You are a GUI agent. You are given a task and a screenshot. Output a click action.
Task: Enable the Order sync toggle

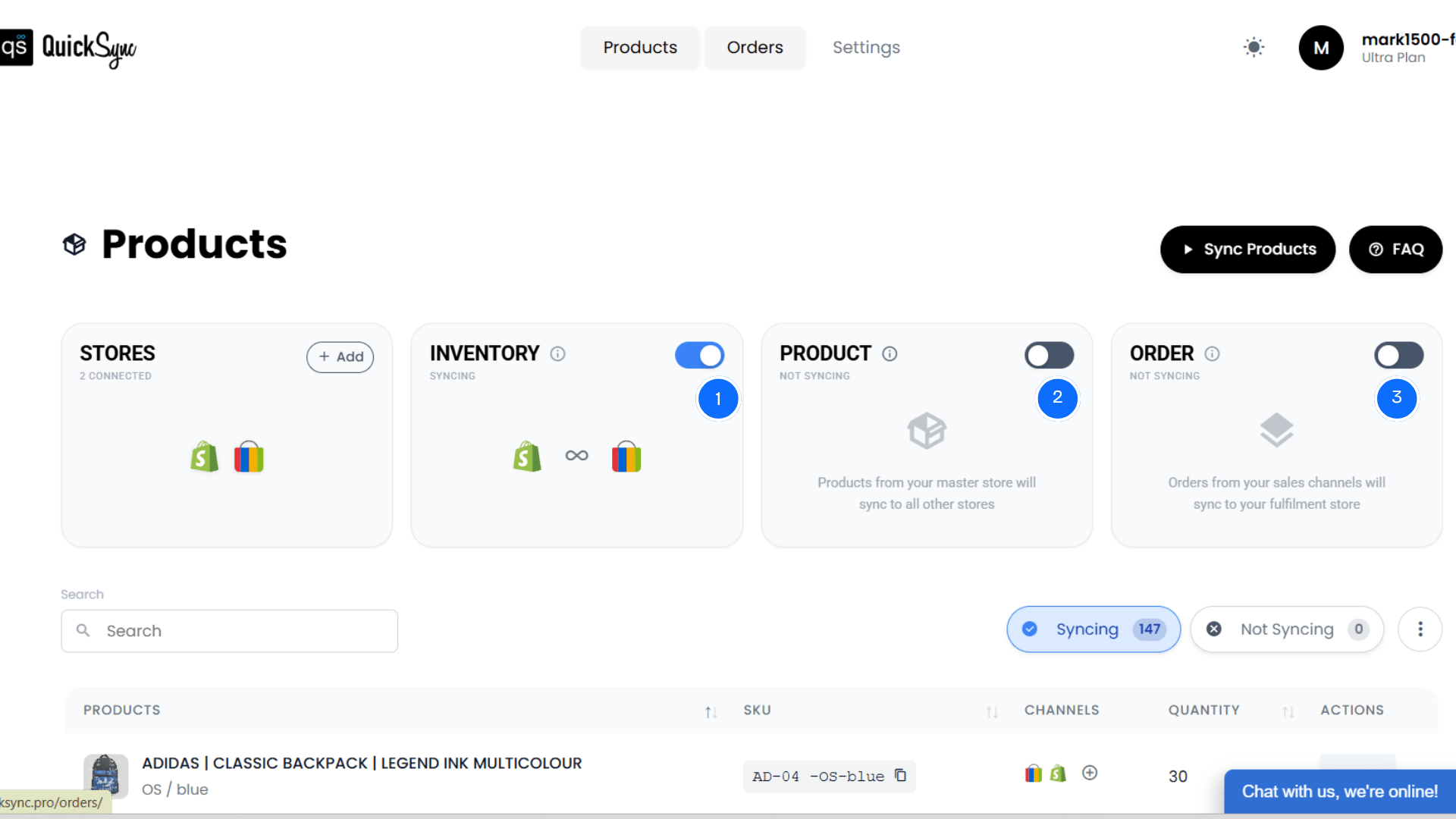coord(1398,355)
